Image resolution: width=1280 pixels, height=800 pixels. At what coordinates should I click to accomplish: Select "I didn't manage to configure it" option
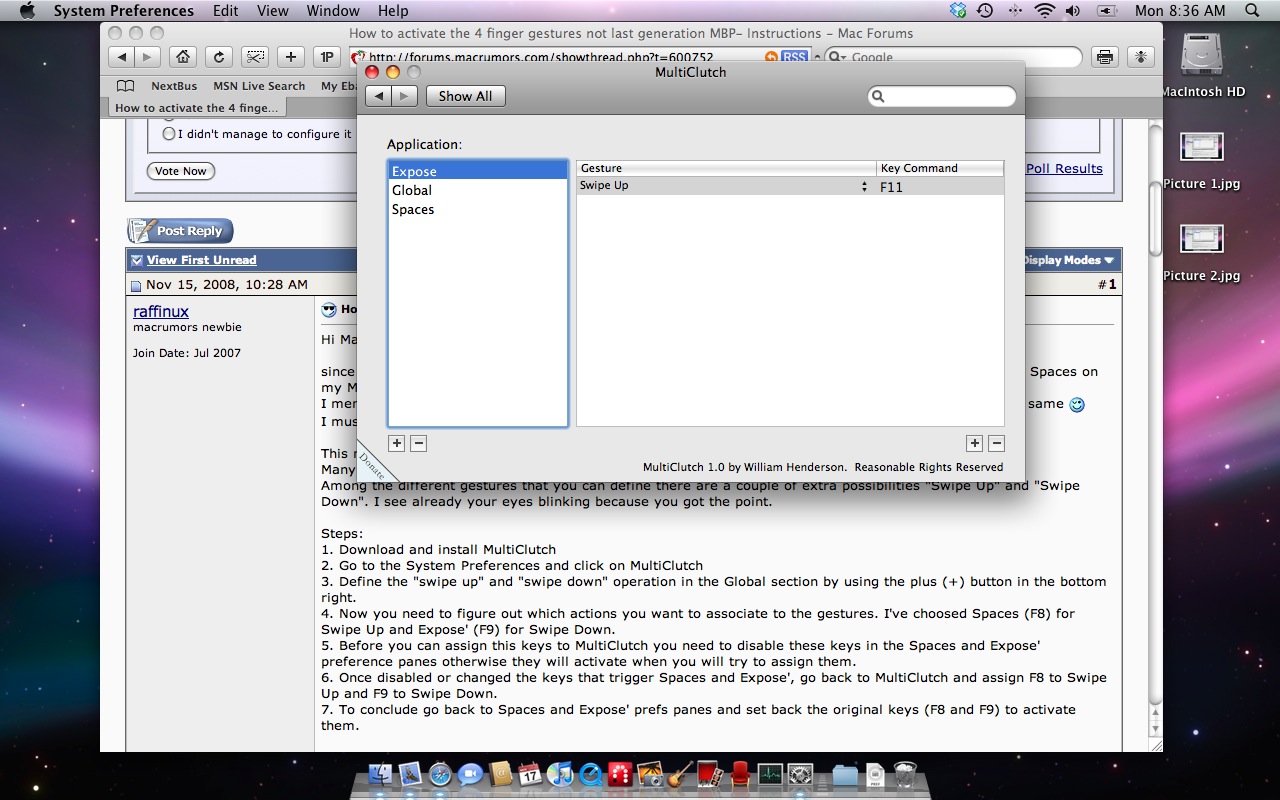coord(169,133)
